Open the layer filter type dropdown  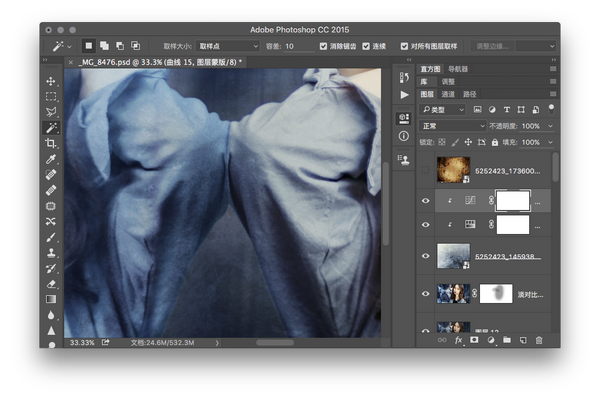click(442, 110)
